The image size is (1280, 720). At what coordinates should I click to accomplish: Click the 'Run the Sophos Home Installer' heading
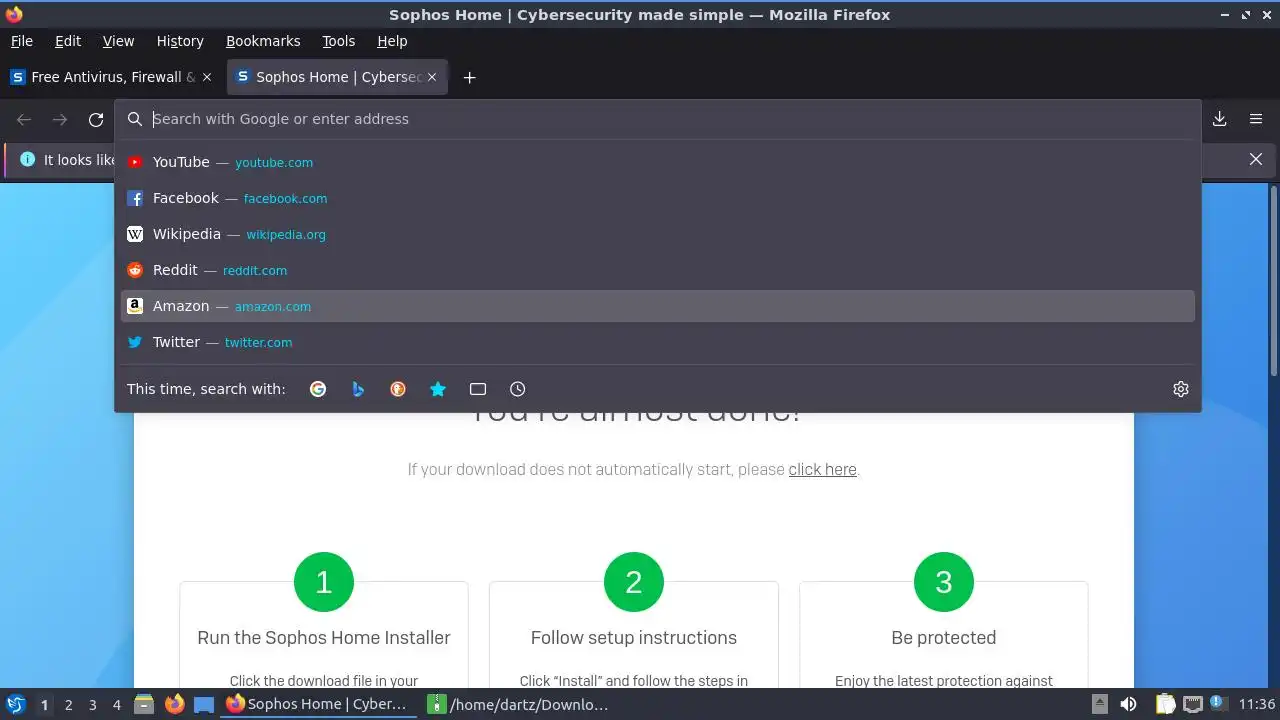click(x=324, y=638)
